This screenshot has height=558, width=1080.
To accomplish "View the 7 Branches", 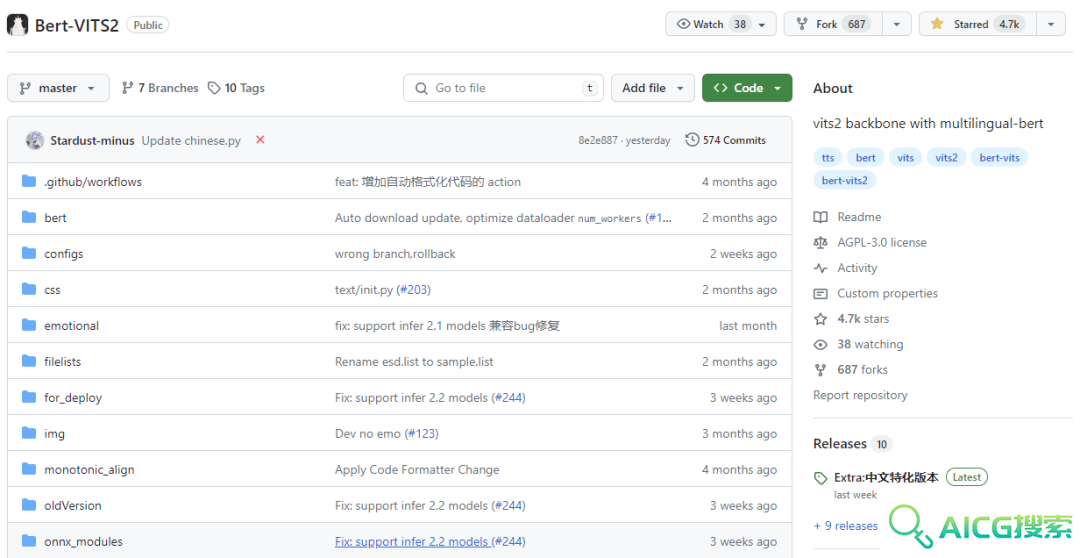I will point(160,88).
